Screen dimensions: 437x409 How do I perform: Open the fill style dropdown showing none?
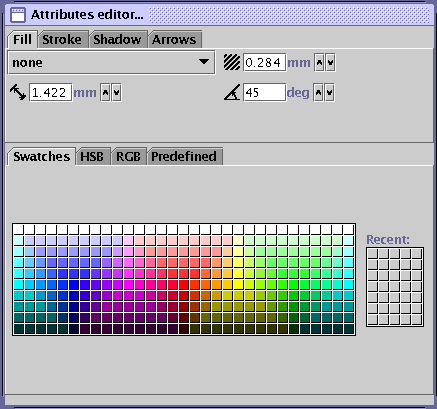[x=111, y=62]
